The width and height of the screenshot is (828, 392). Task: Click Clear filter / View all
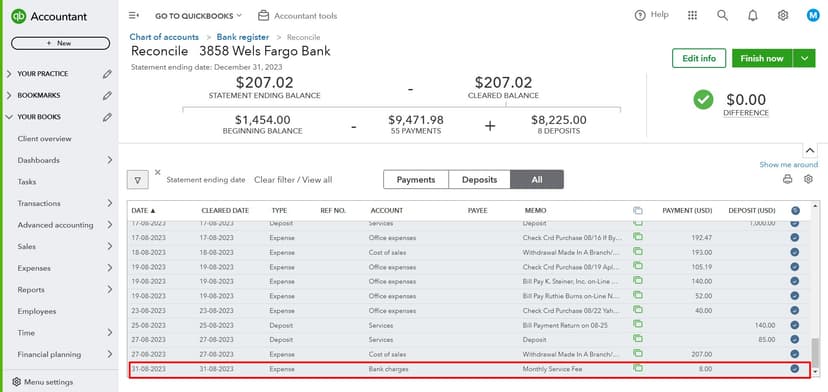point(293,180)
